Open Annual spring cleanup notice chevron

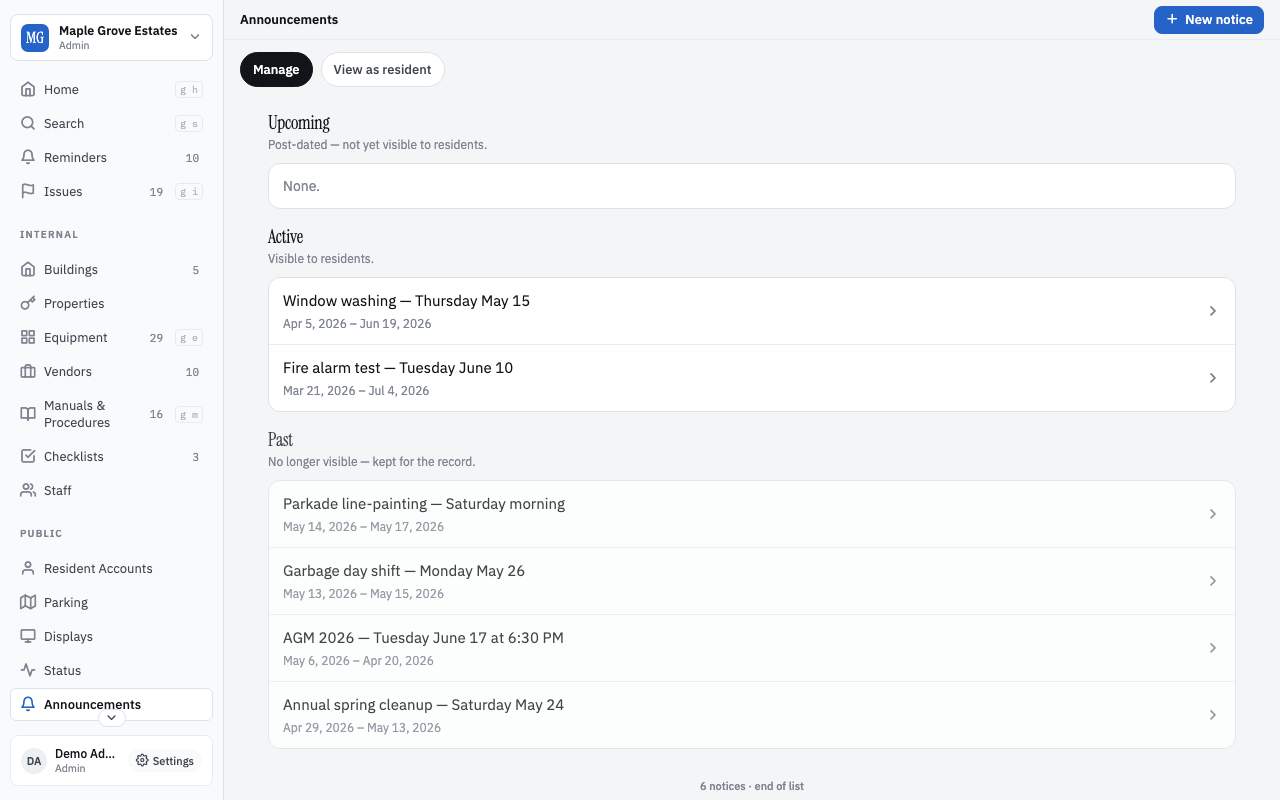coord(1212,715)
